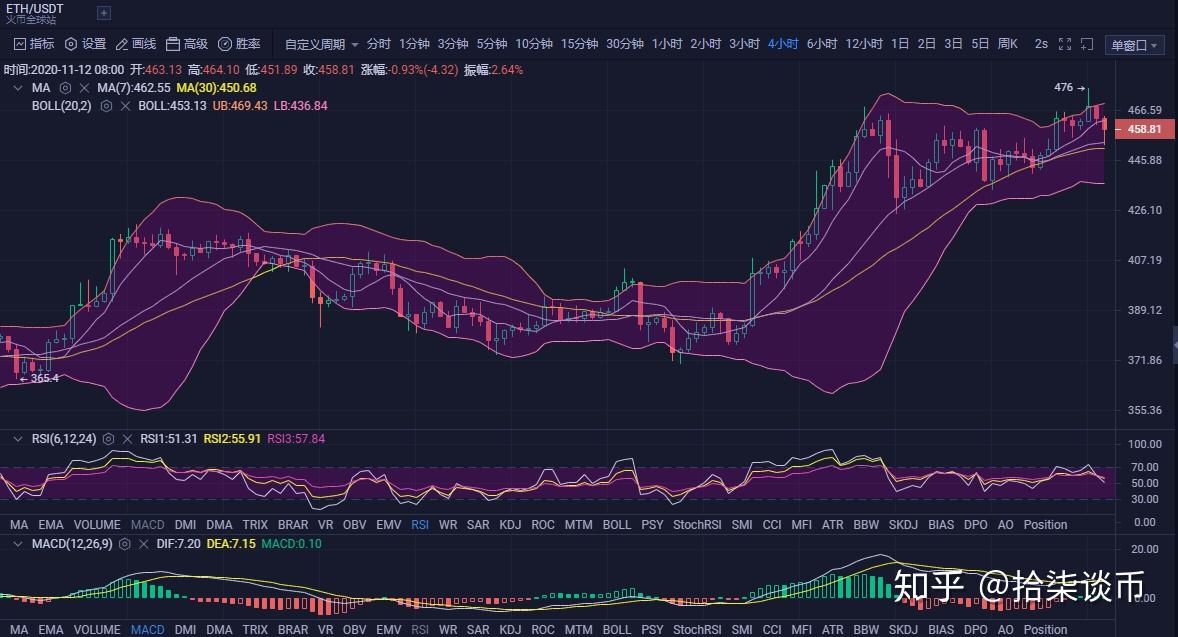Image resolution: width=1178 pixels, height=637 pixels.
Task: Choose OBV in the bottom indicator row
Action: (x=355, y=629)
